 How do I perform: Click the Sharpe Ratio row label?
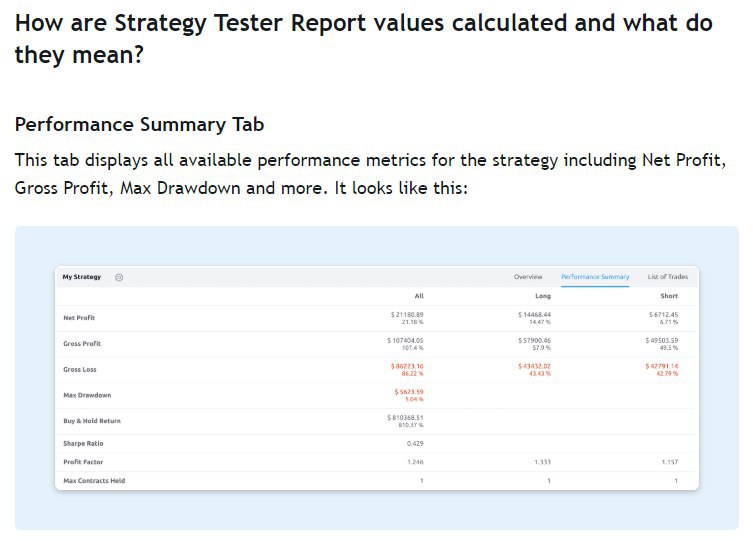tap(83, 443)
